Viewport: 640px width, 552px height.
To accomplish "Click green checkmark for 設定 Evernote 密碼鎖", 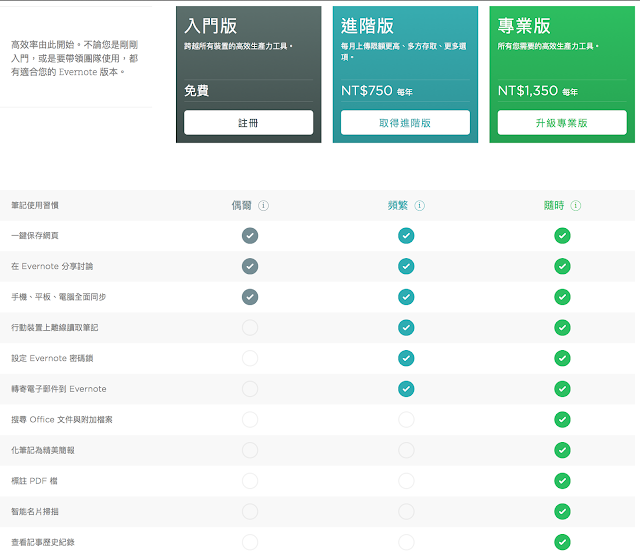I will point(562,358).
